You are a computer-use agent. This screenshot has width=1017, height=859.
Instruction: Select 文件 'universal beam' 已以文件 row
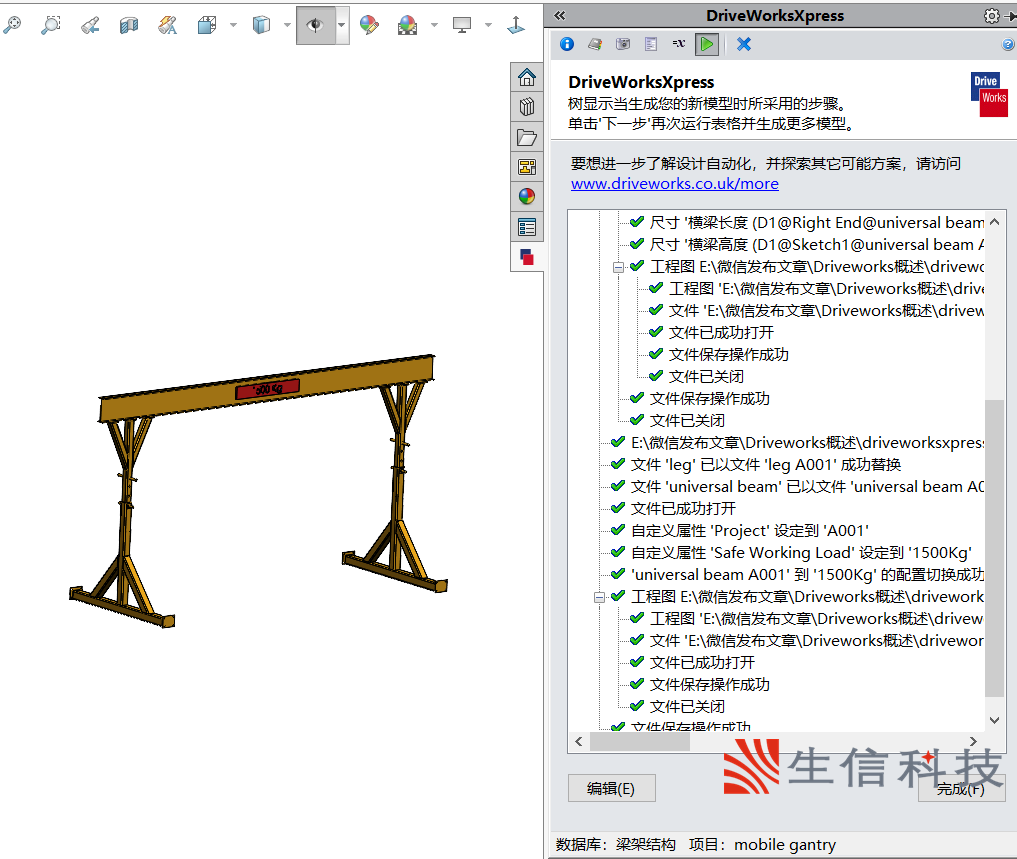(798, 487)
